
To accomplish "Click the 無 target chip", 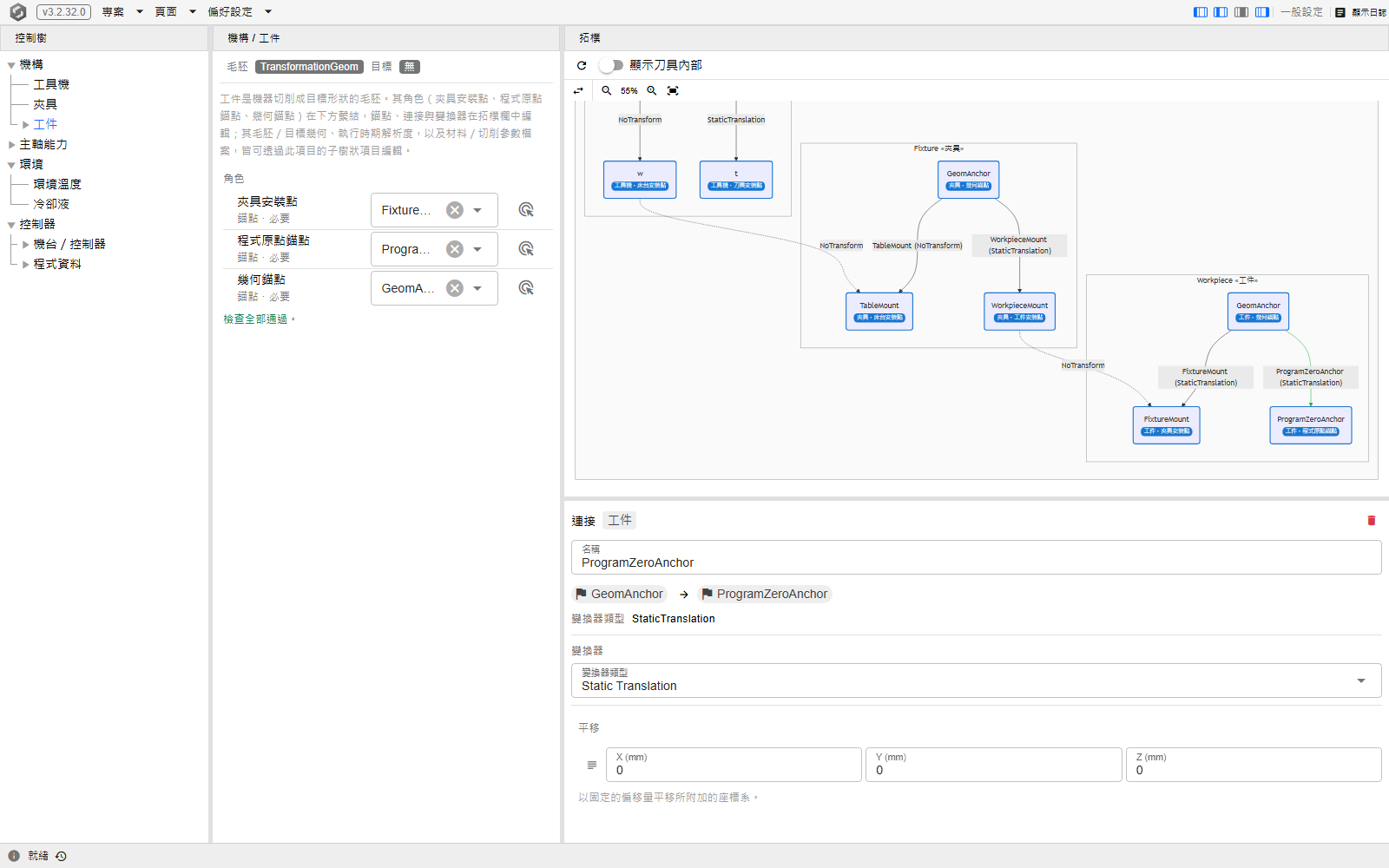I will 410,67.
